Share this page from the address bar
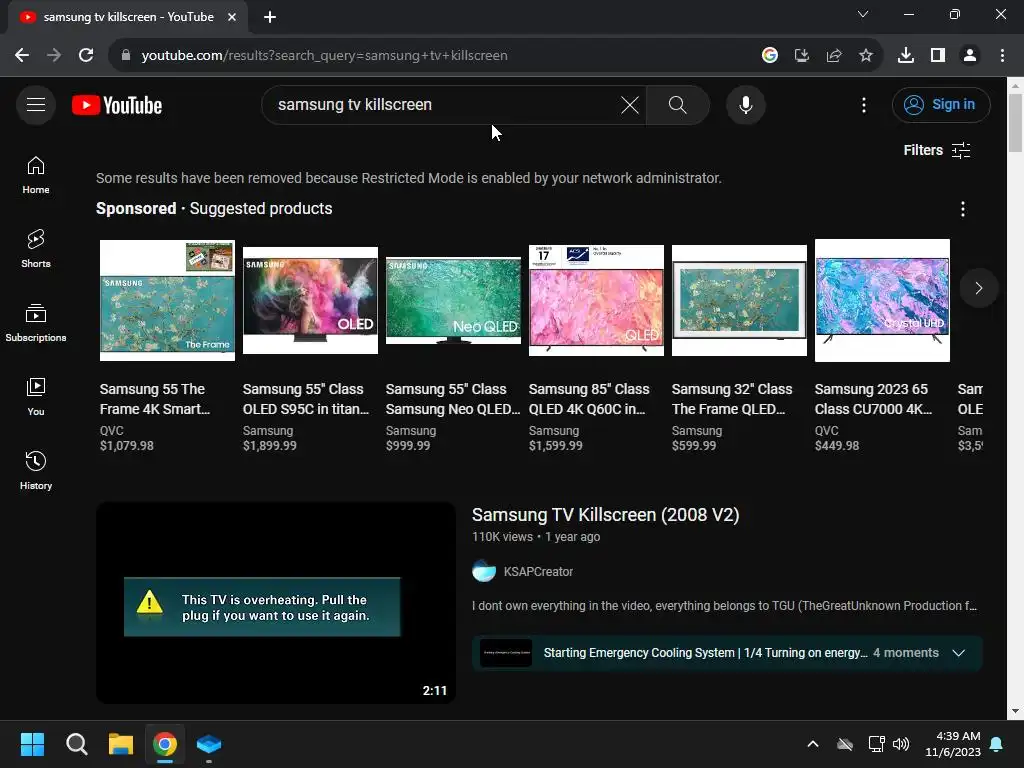This screenshot has width=1024, height=768. 834,56
